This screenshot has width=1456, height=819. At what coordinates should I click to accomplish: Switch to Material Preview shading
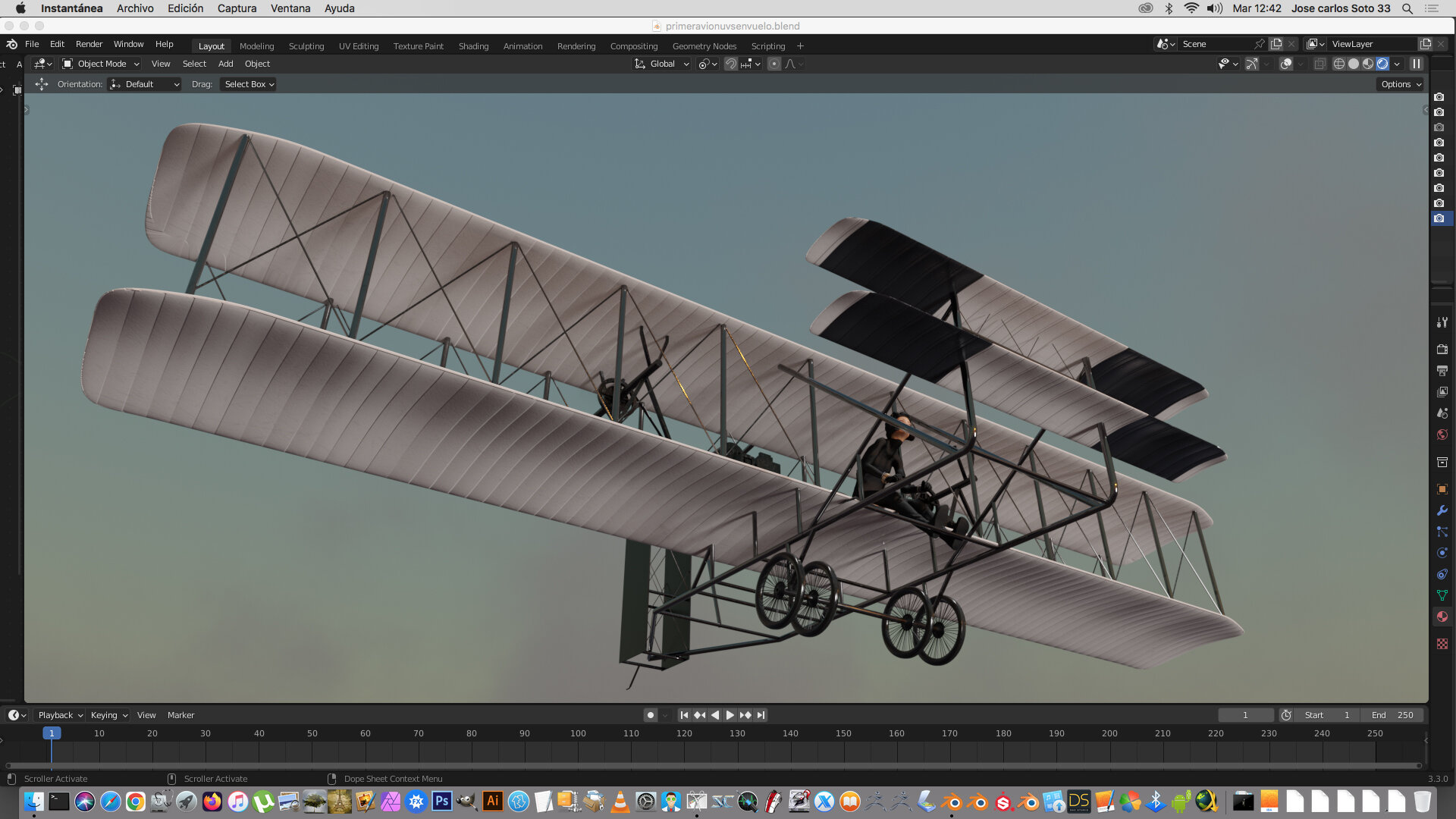click(1368, 64)
